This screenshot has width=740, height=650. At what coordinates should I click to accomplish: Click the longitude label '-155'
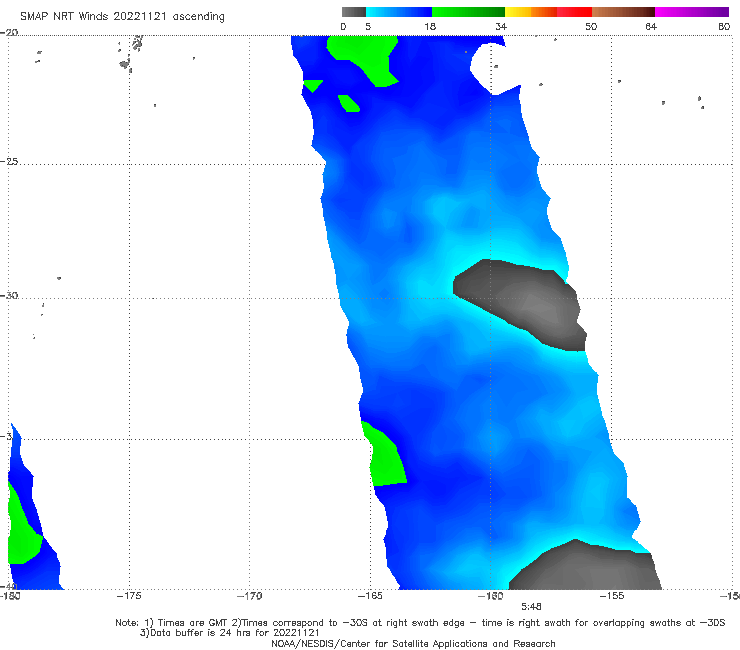(x=612, y=596)
